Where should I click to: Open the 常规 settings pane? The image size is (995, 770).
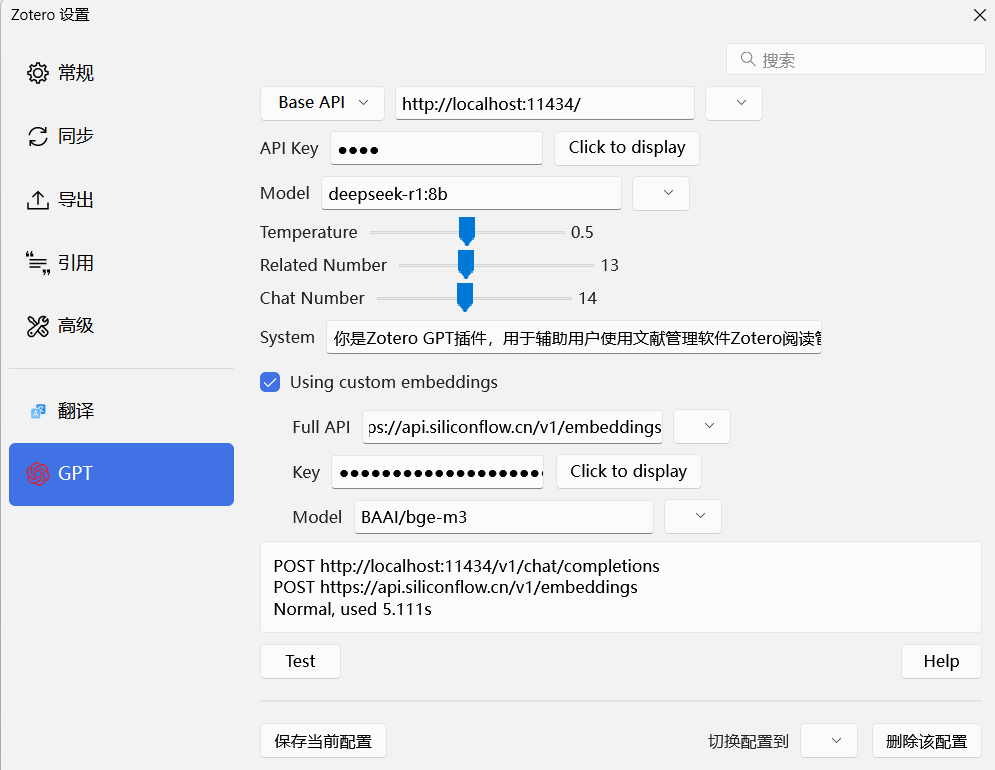(x=121, y=73)
